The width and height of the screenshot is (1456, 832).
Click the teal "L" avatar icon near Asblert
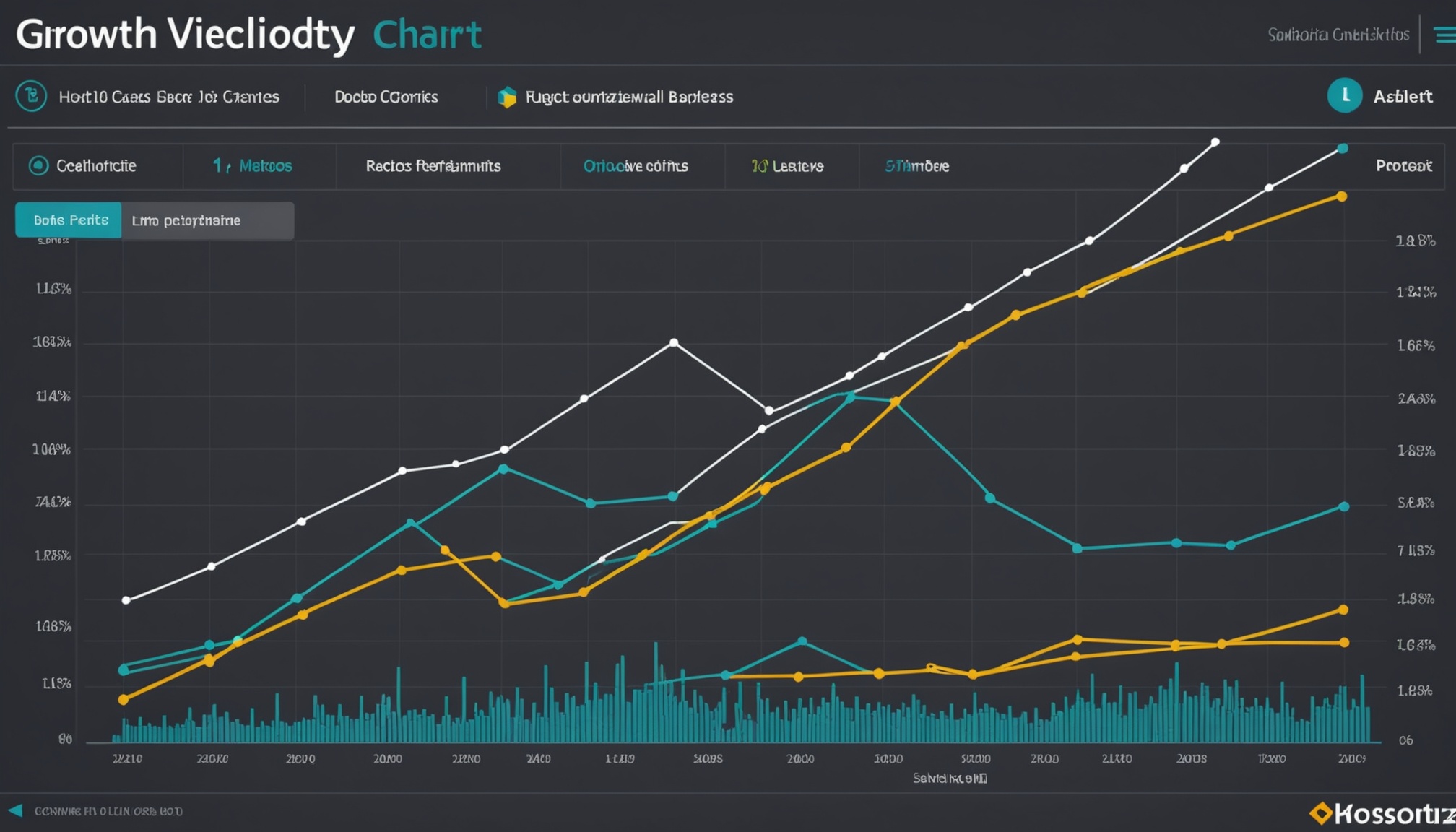point(1345,95)
